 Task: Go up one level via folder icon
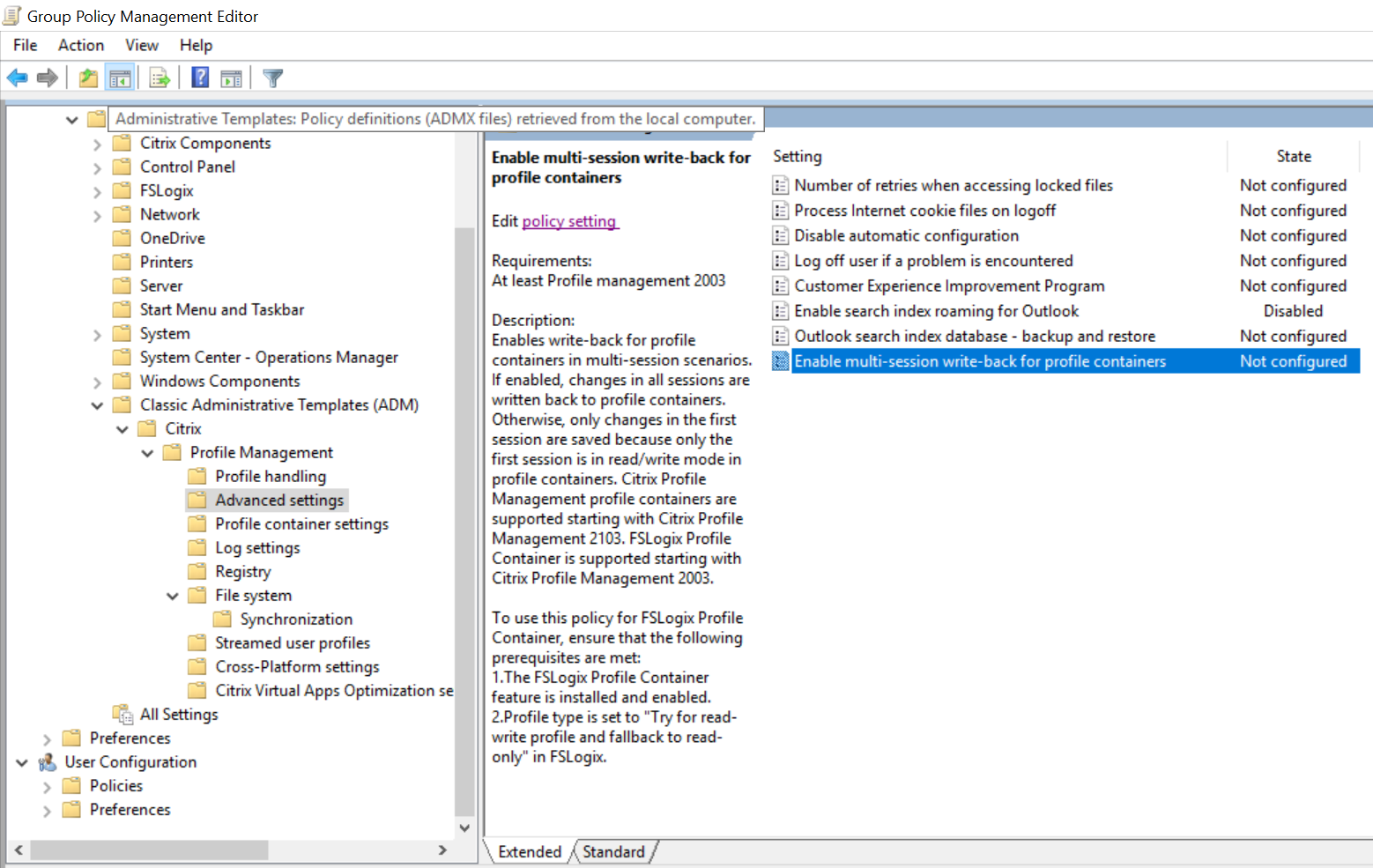88,78
